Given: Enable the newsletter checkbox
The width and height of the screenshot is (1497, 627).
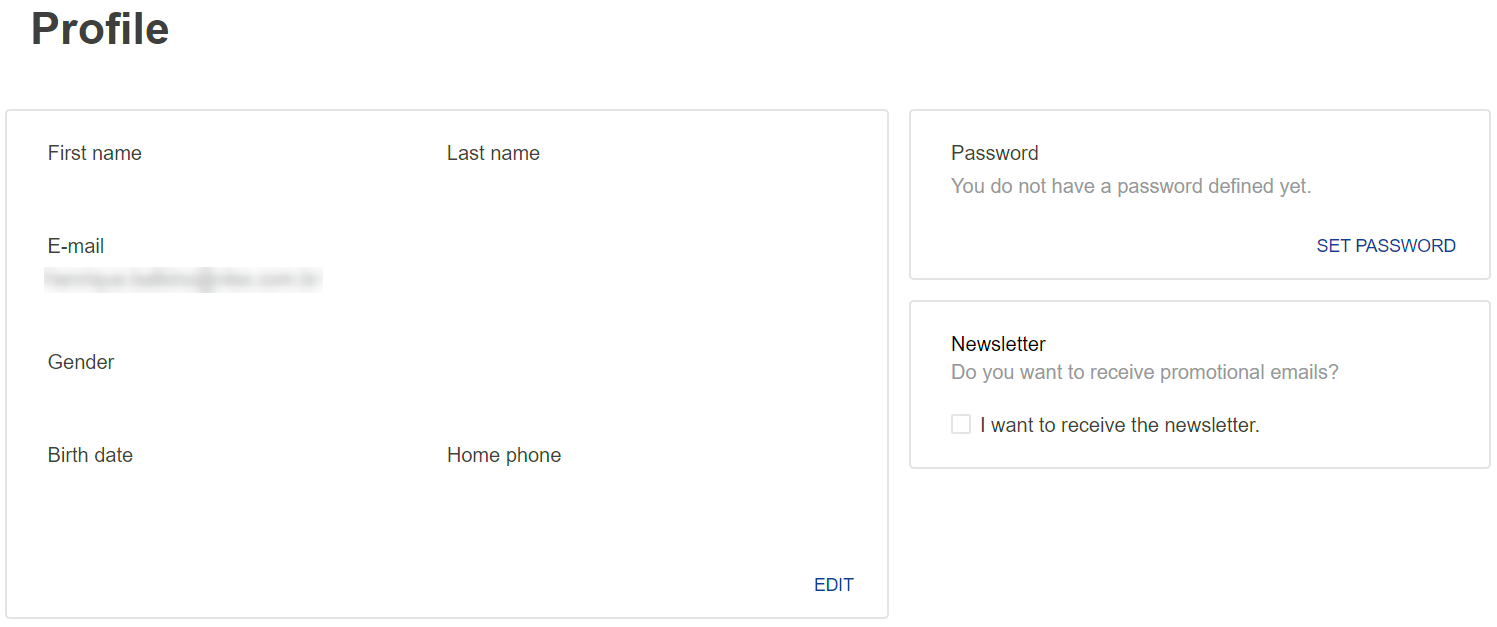Looking at the screenshot, I should 961,425.
